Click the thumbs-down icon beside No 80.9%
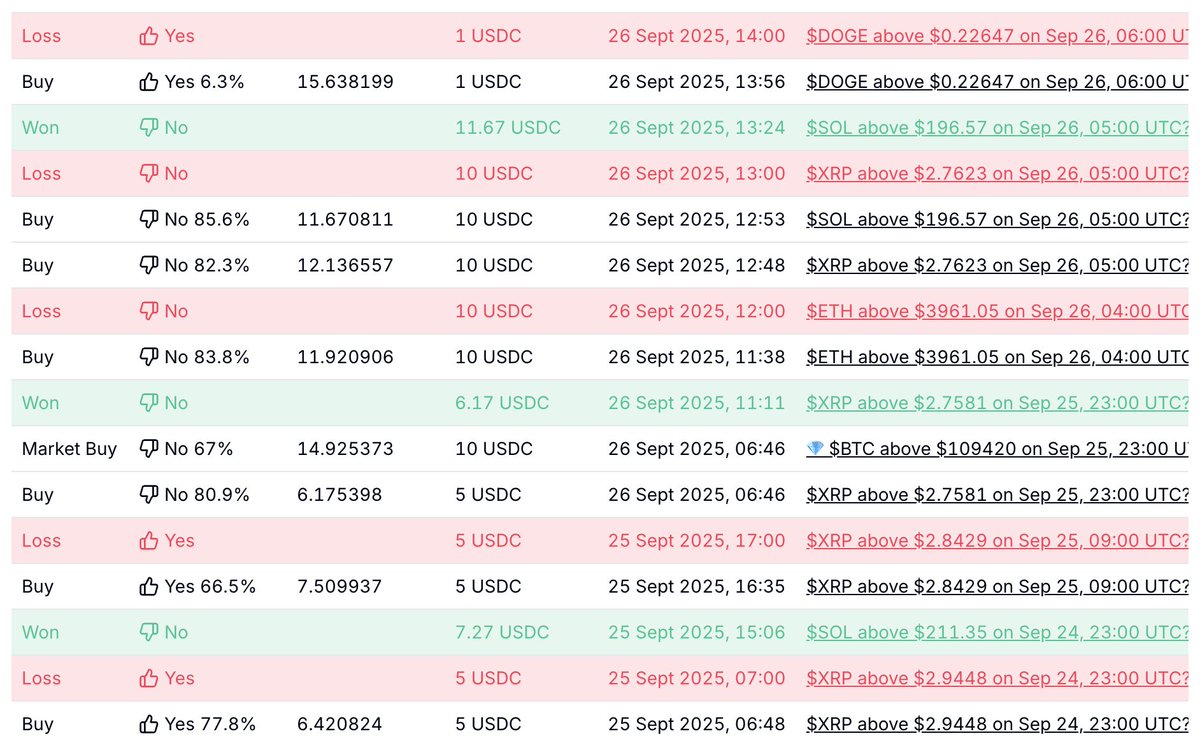The image size is (1200, 743). click(149, 495)
